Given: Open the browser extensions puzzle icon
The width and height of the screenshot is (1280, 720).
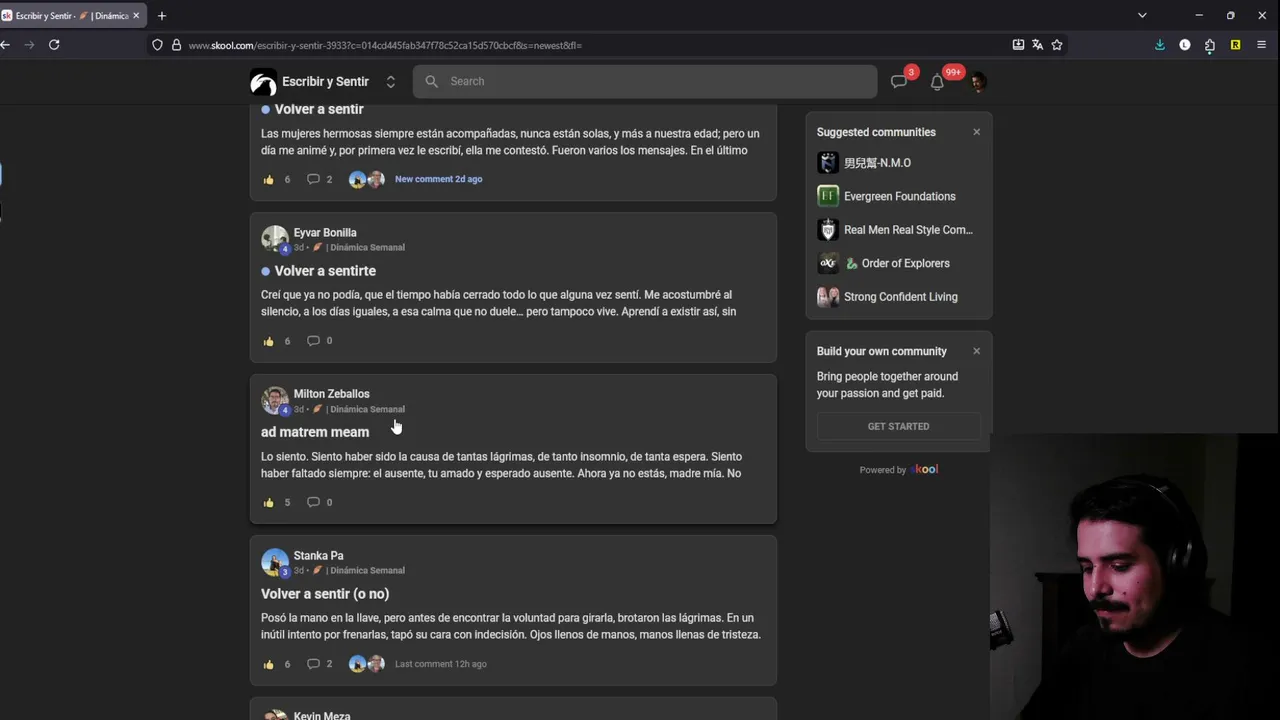Looking at the screenshot, I should 1210,45.
